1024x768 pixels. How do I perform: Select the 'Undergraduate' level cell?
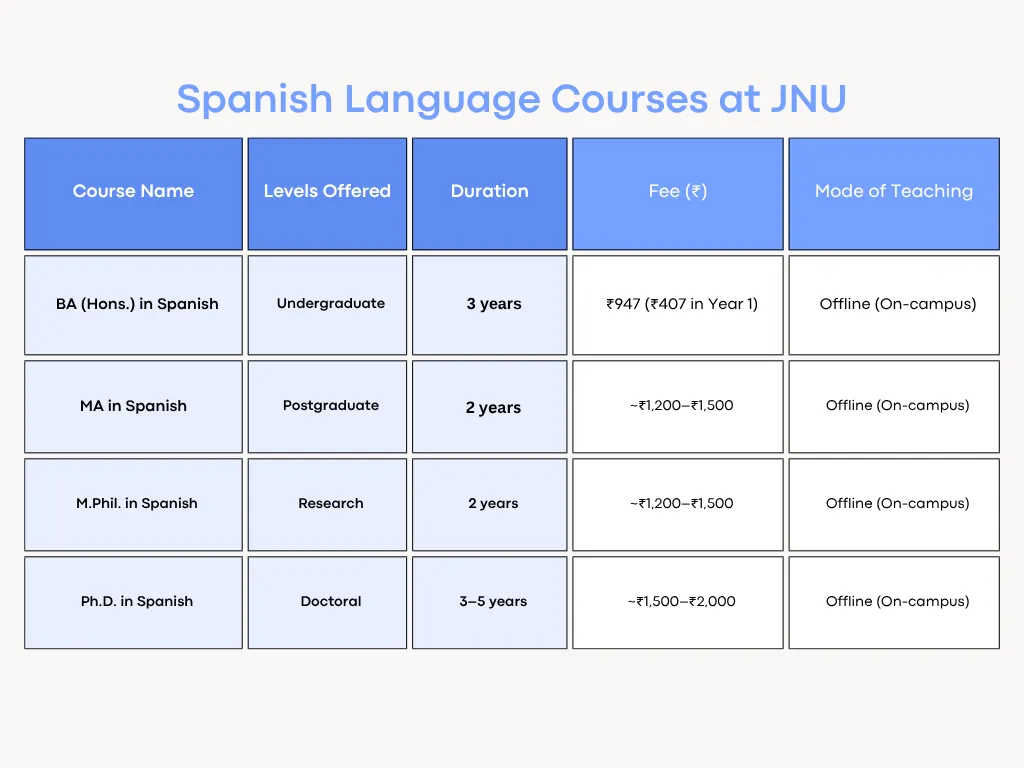(x=327, y=304)
